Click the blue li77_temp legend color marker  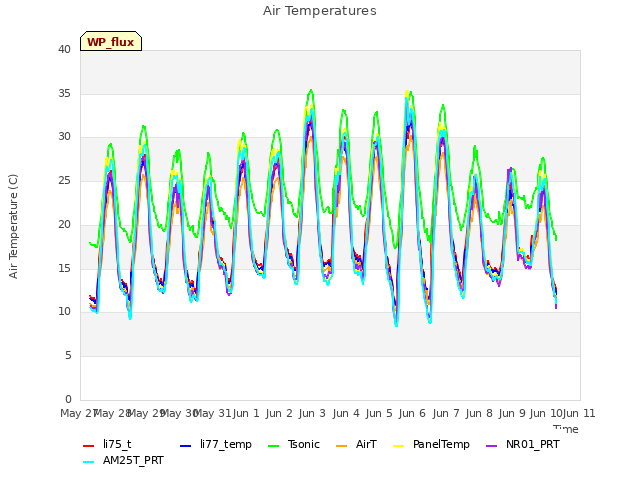[185, 446]
